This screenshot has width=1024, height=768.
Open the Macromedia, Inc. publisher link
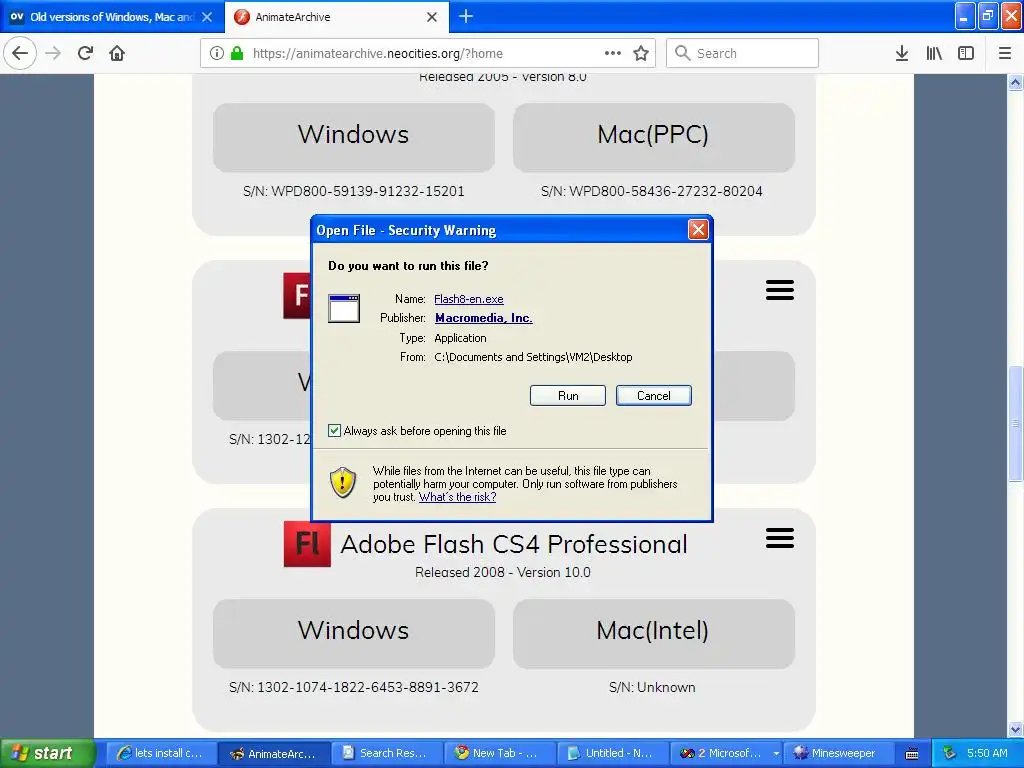[x=483, y=318]
